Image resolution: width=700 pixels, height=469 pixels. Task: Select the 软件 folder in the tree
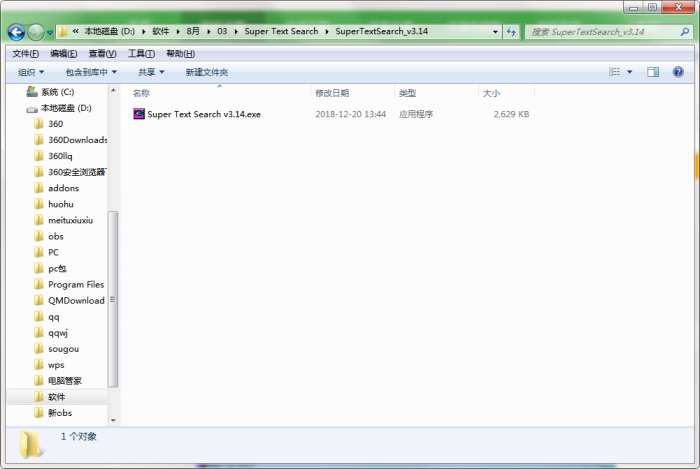(x=56, y=397)
